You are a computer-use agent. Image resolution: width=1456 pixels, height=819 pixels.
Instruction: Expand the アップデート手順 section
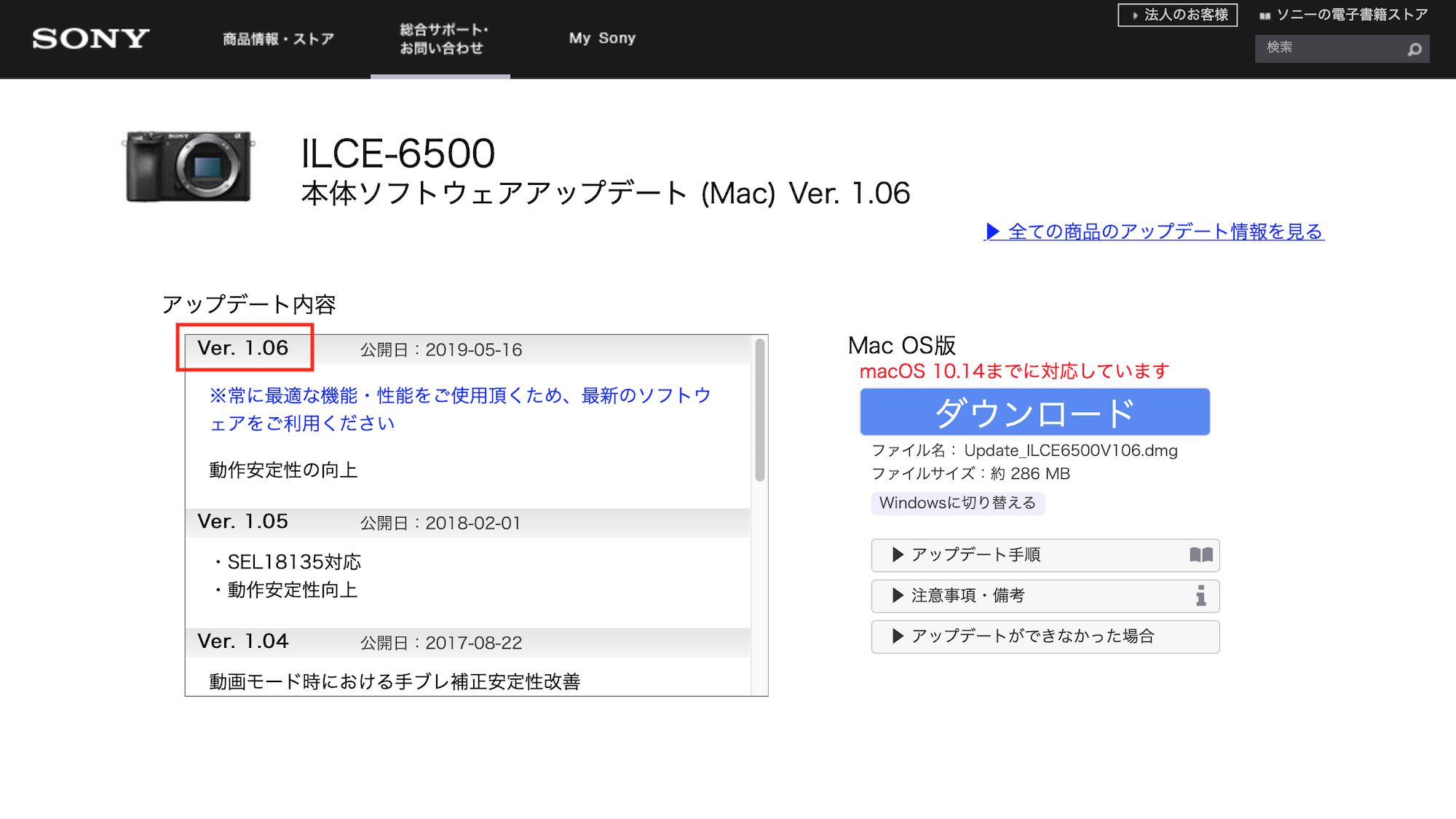[976, 555]
